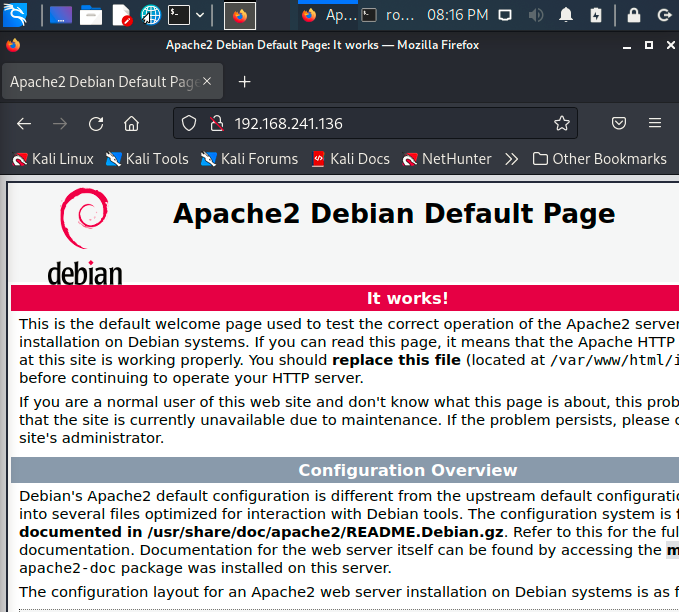Close the Firefox window

(x=670, y=45)
